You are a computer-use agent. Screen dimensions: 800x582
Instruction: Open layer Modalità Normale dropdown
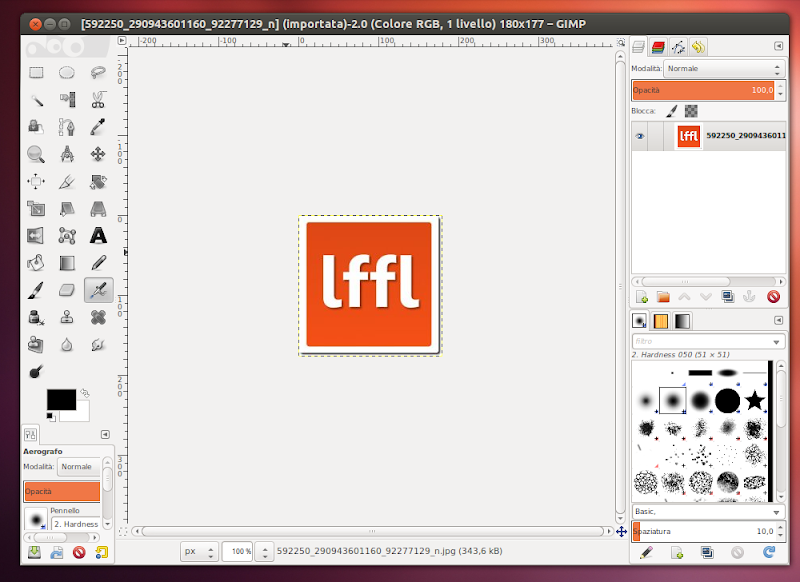point(723,68)
